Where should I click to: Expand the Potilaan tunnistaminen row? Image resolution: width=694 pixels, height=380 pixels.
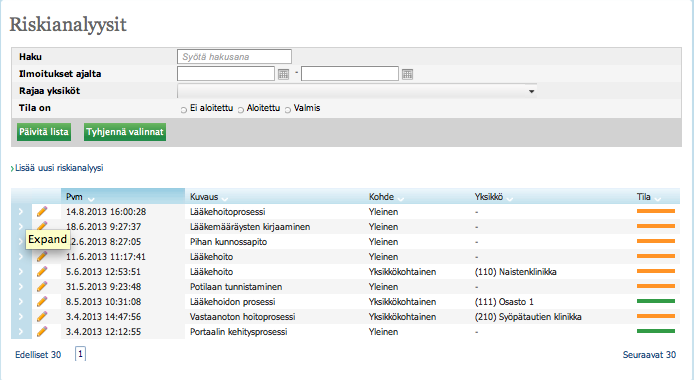21,287
